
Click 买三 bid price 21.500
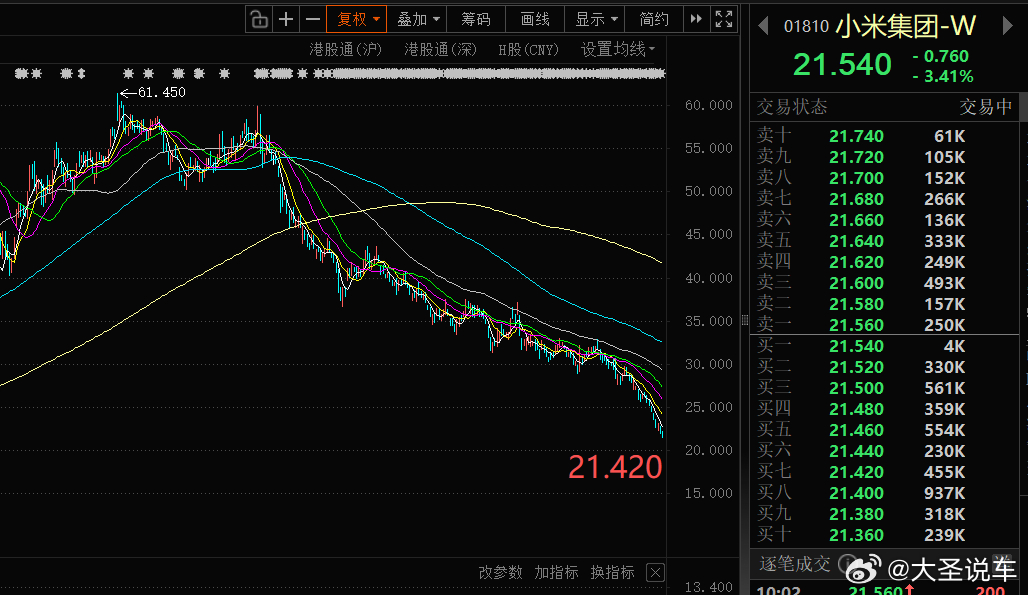point(856,388)
